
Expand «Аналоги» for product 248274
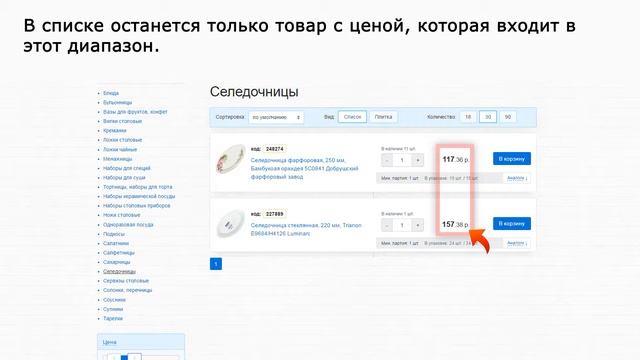[x=517, y=178]
